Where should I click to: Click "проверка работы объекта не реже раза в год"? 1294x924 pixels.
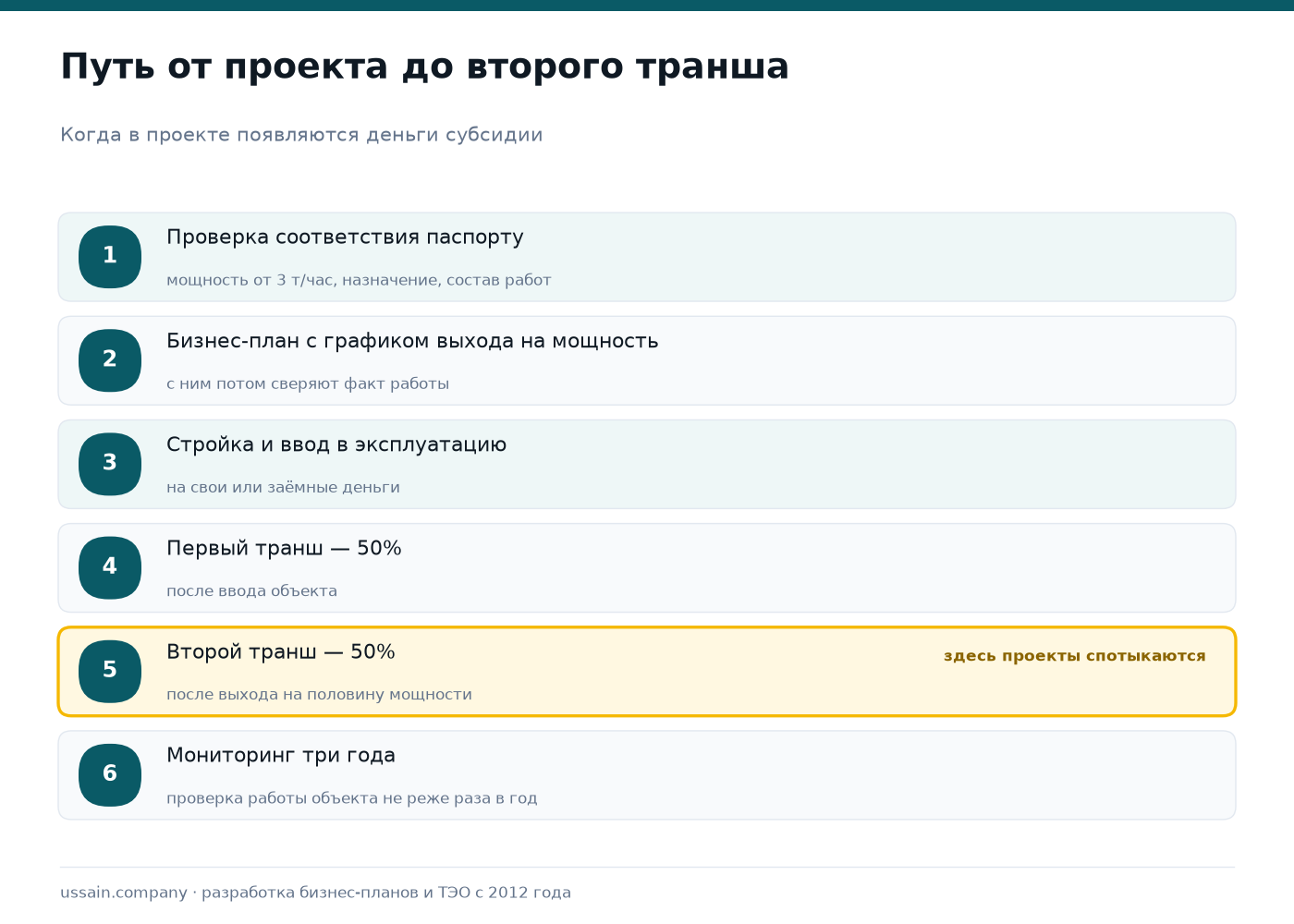click(x=351, y=797)
